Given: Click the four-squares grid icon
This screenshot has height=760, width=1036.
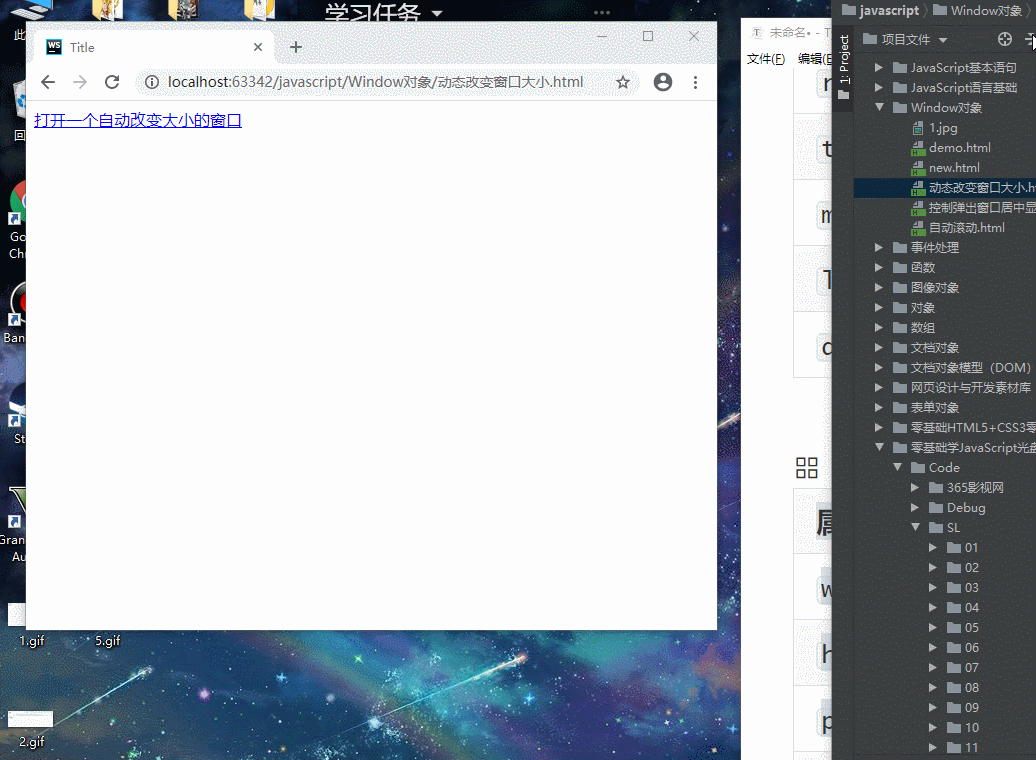Looking at the screenshot, I should click(x=807, y=468).
